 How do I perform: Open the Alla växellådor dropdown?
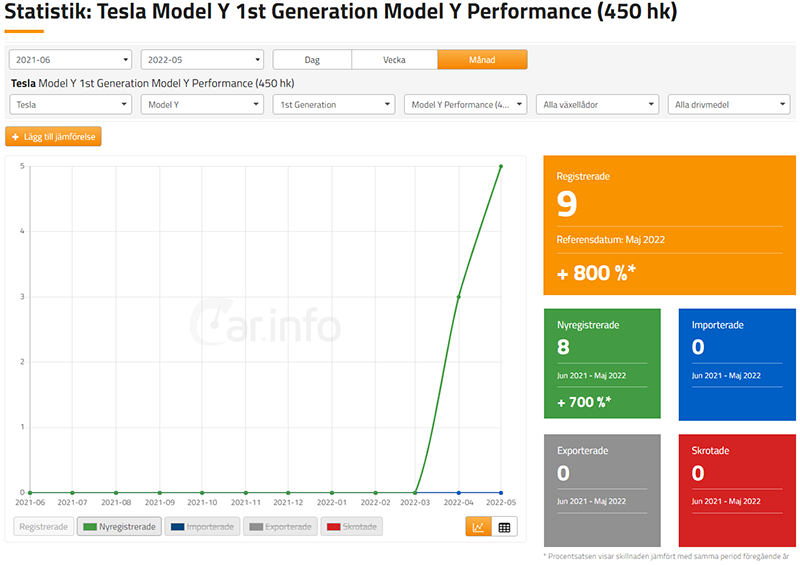click(x=597, y=105)
